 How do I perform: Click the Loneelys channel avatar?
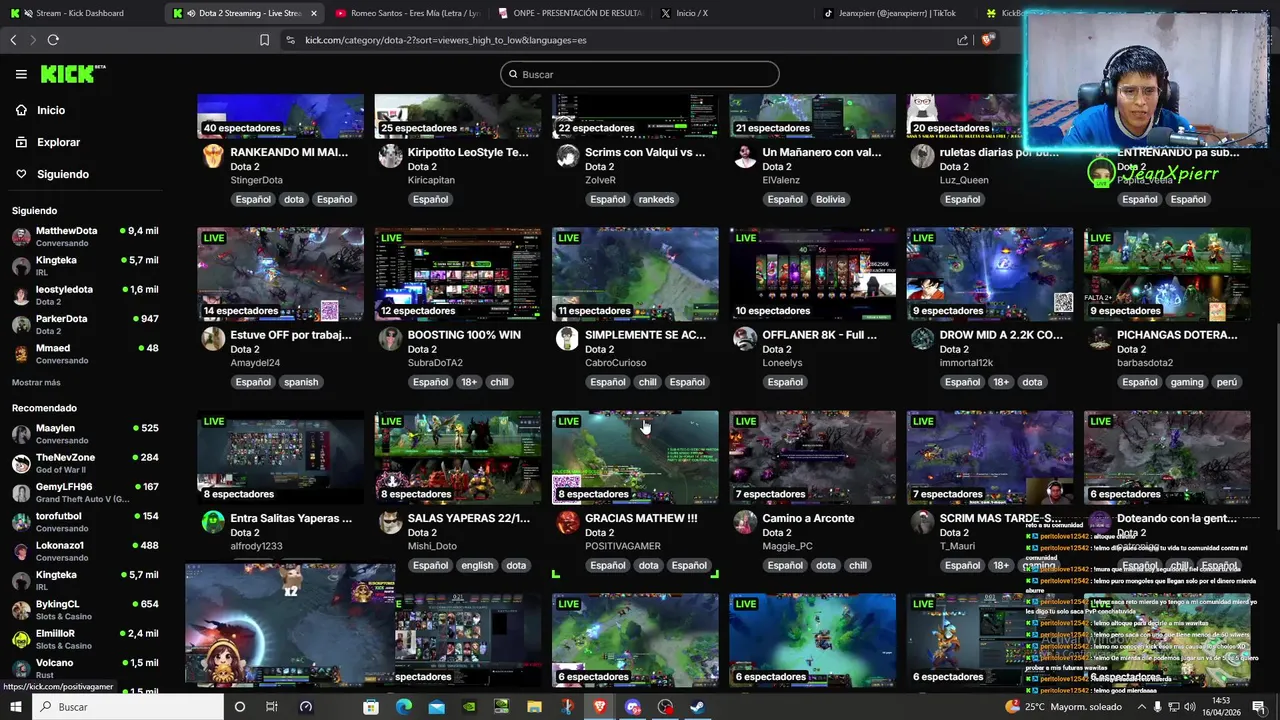click(x=745, y=338)
